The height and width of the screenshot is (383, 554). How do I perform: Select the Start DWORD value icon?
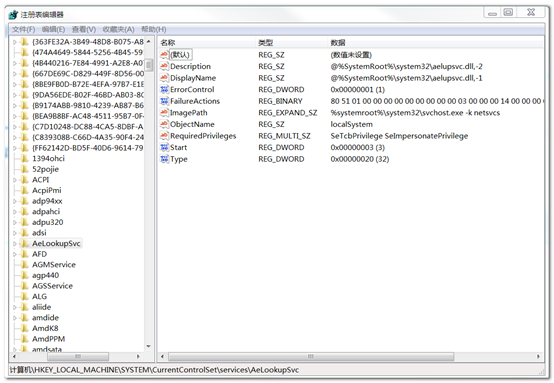[164, 147]
